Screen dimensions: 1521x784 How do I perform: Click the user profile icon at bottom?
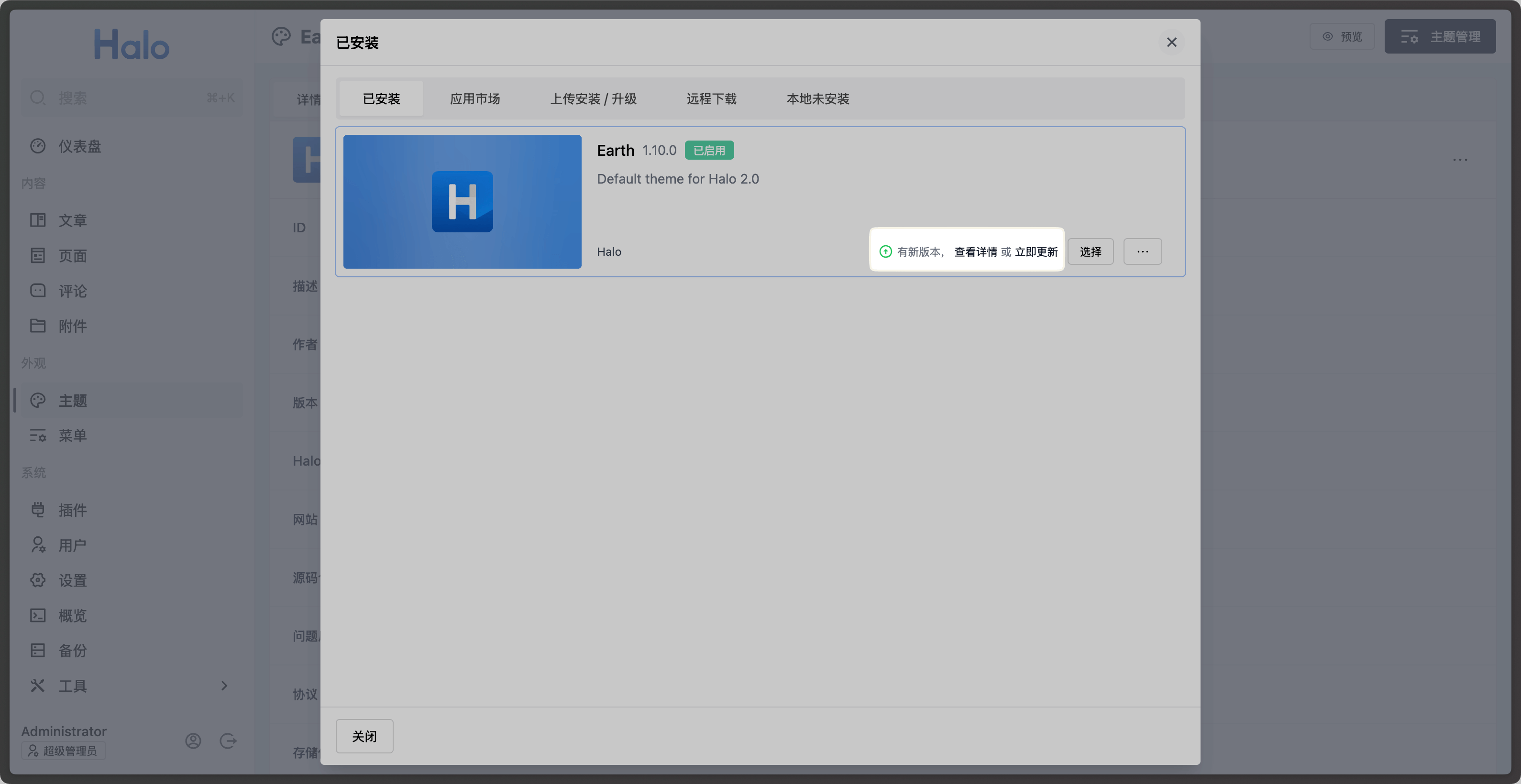pyautogui.click(x=193, y=741)
